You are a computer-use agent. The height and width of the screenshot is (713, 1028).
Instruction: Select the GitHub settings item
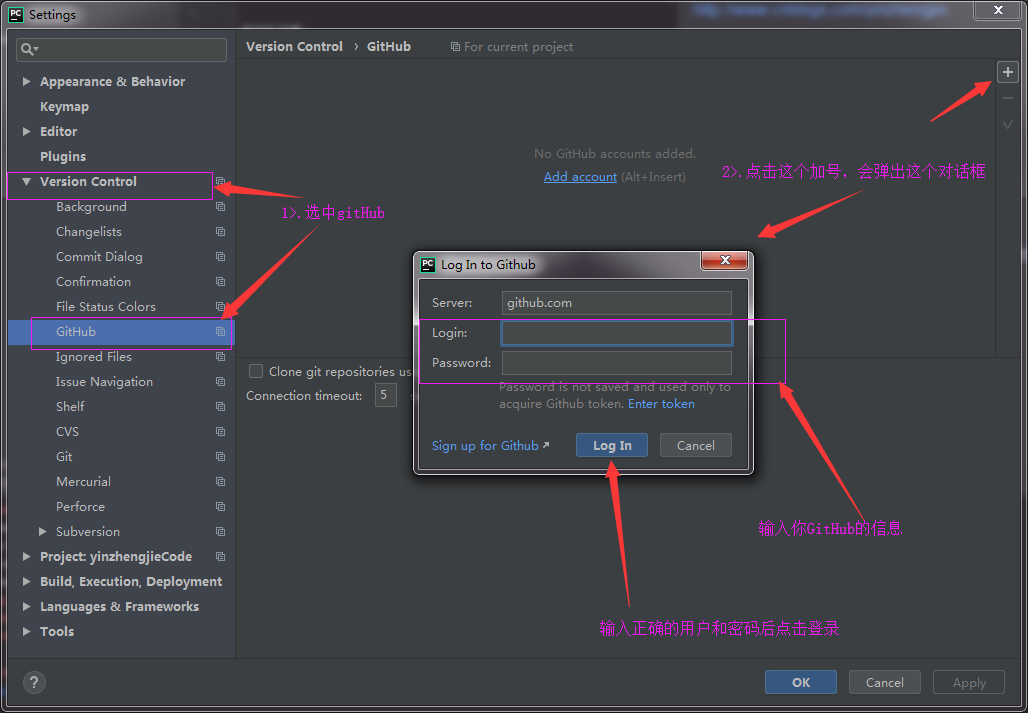[76, 332]
